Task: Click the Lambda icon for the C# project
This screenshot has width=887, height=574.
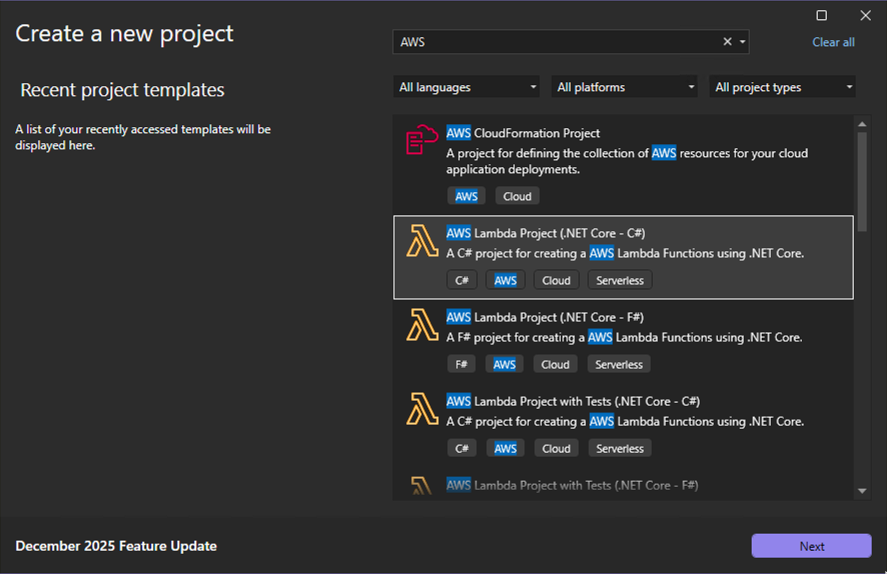Action: (x=422, y=242)
